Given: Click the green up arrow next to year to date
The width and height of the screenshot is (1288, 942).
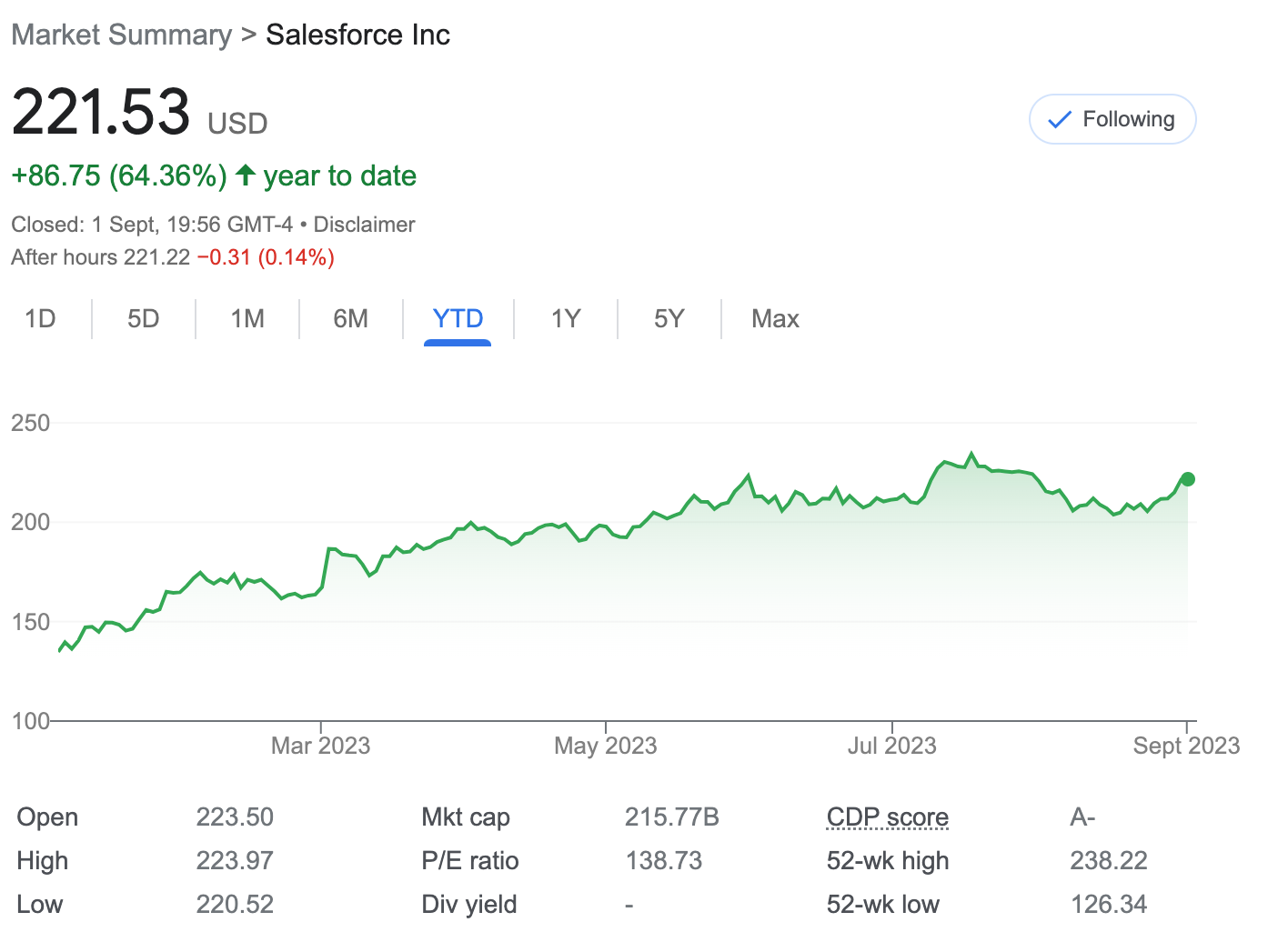Looking at the screenshot, I should 245,175.
